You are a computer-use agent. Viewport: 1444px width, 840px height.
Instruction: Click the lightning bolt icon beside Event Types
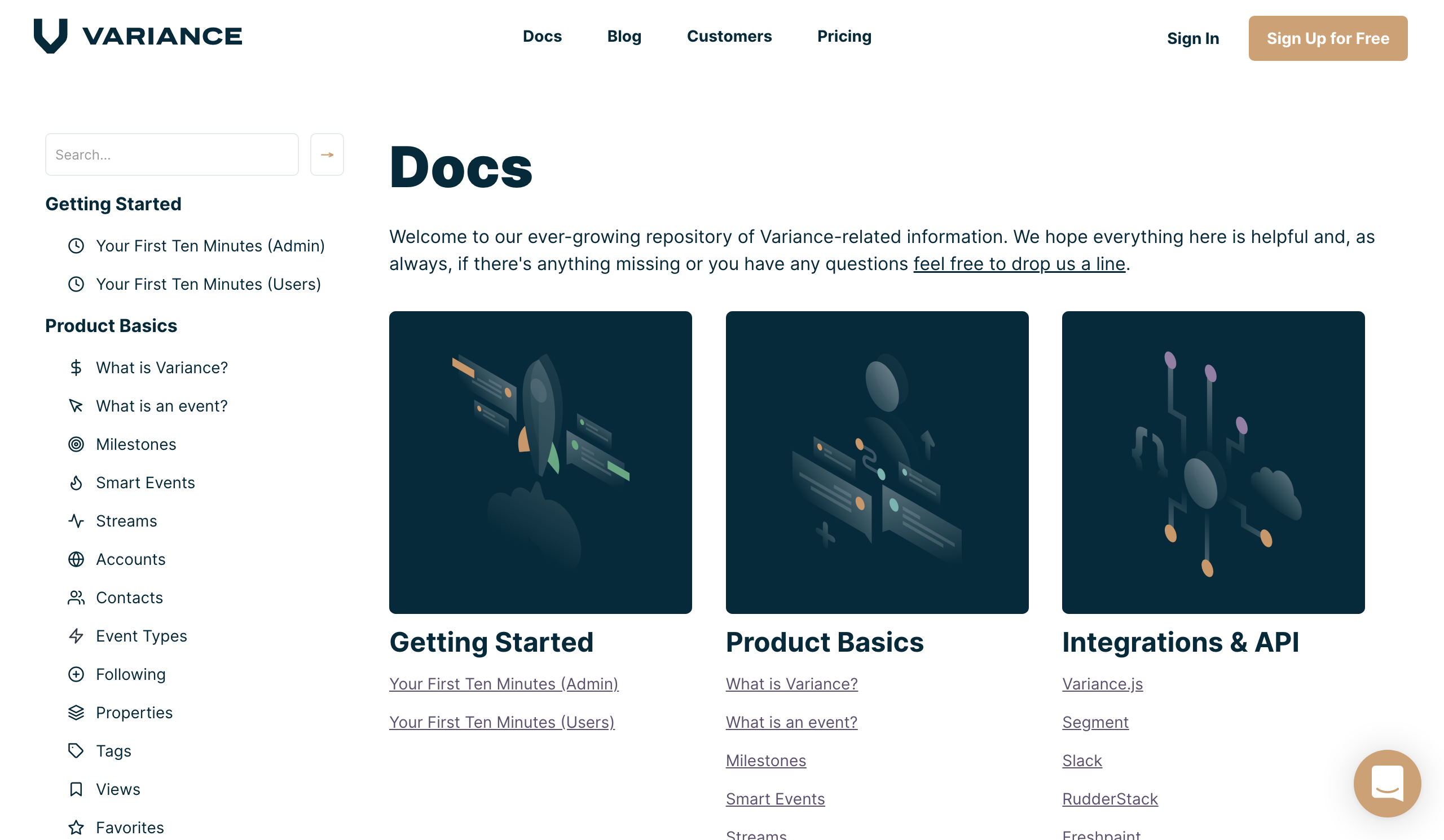(x=76, y=636)
